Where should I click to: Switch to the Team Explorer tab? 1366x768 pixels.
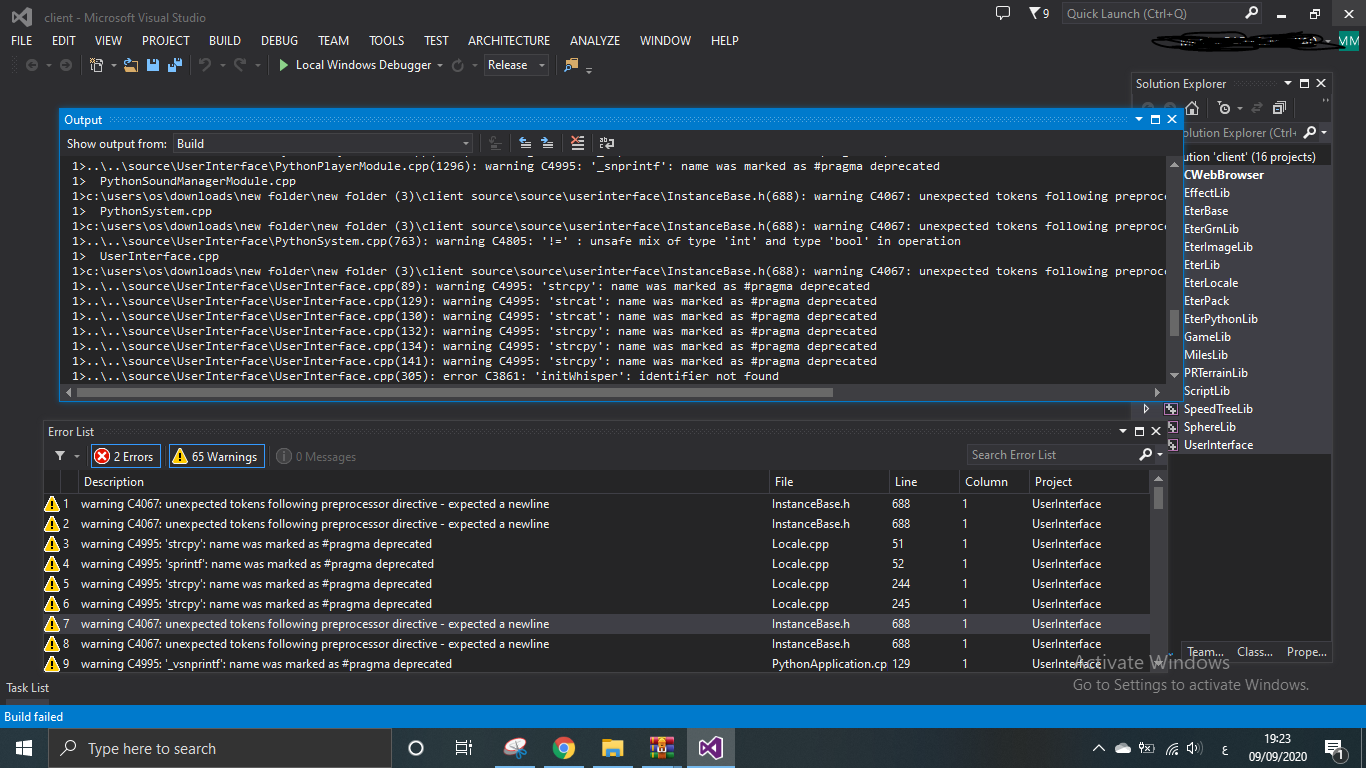coord(1205,652)
